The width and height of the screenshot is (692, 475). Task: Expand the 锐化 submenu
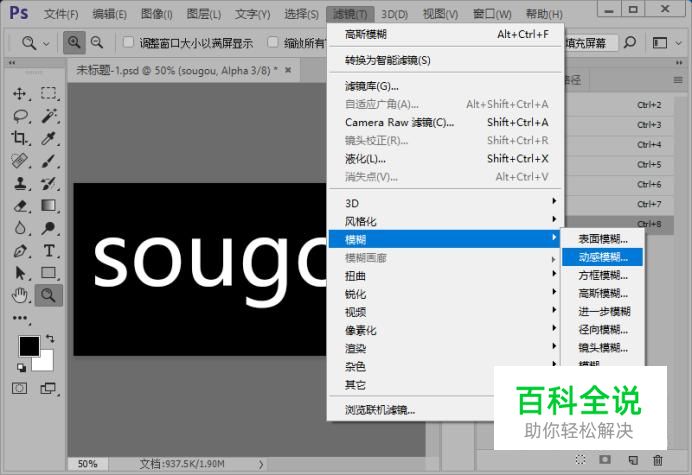(x=446, y=294)
